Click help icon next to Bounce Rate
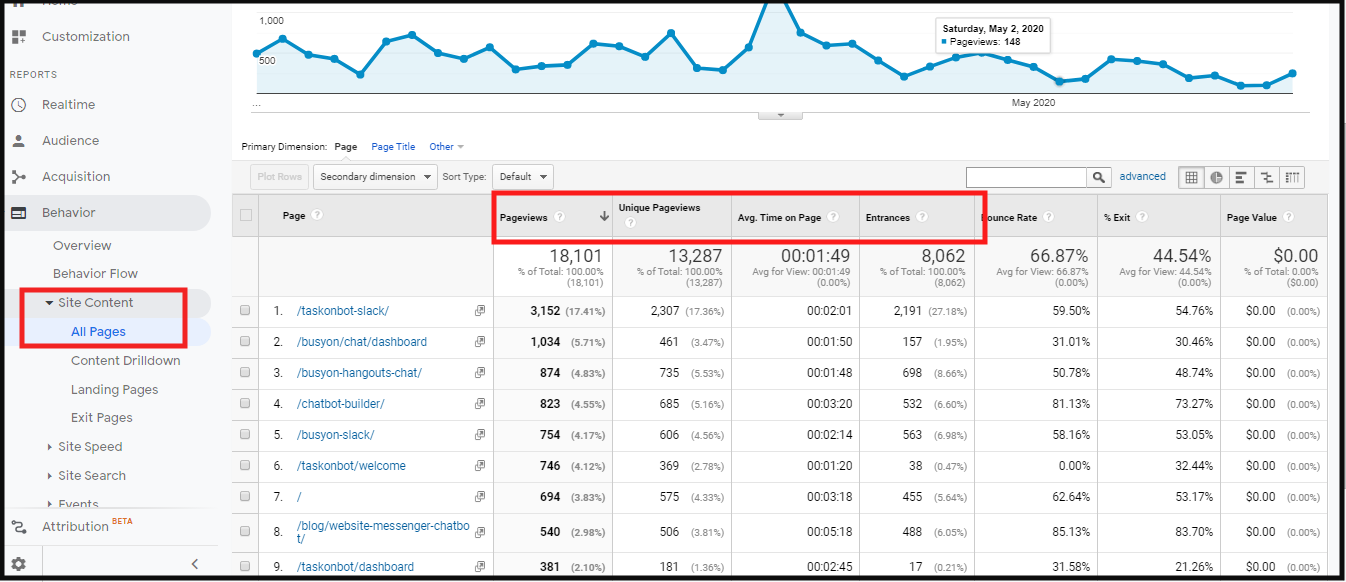This screenshot has height=582, width=1346. (1047, 217)
